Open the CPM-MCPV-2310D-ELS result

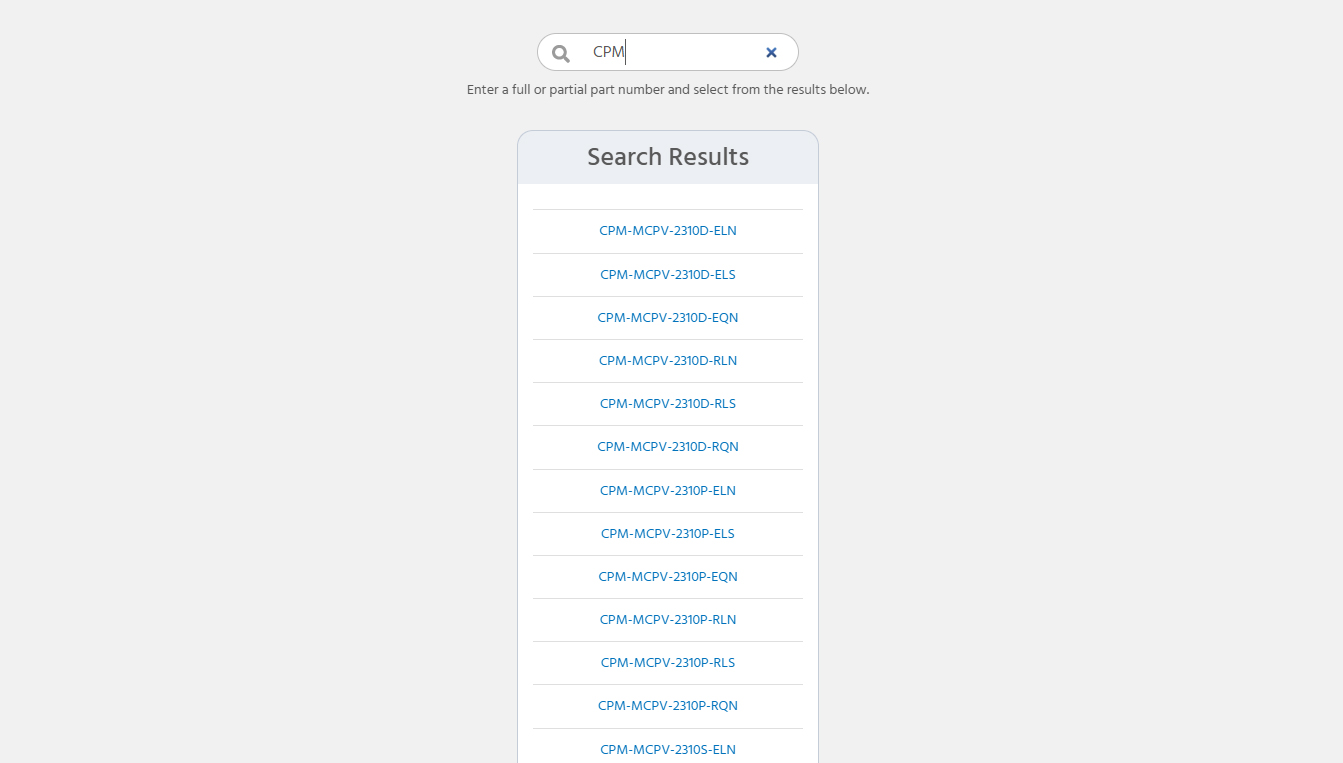[667, 274]
